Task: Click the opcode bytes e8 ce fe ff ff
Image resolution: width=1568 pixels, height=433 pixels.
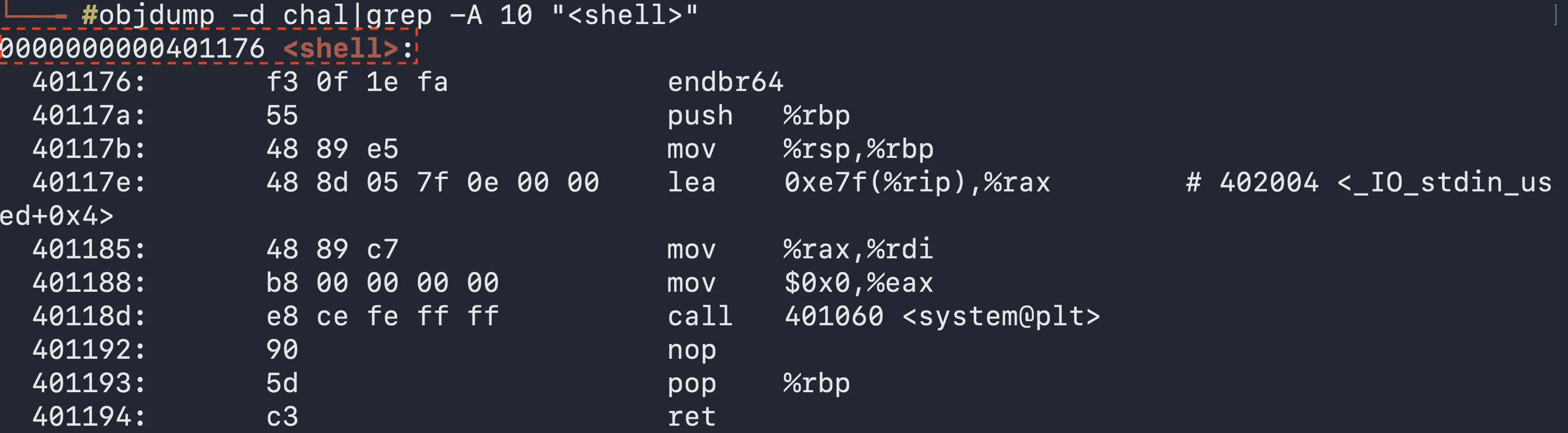Action: coord(382,316)
